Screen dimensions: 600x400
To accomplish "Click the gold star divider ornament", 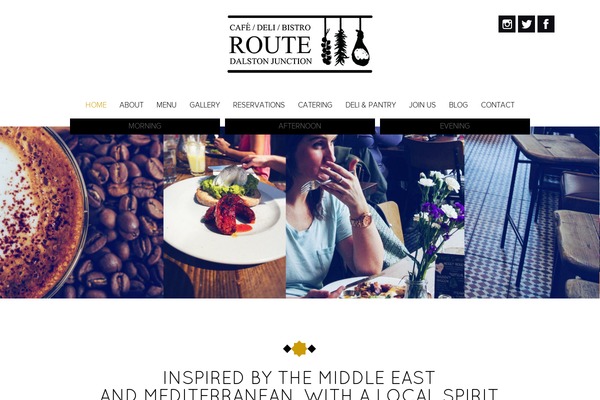I will coord(299,349).
